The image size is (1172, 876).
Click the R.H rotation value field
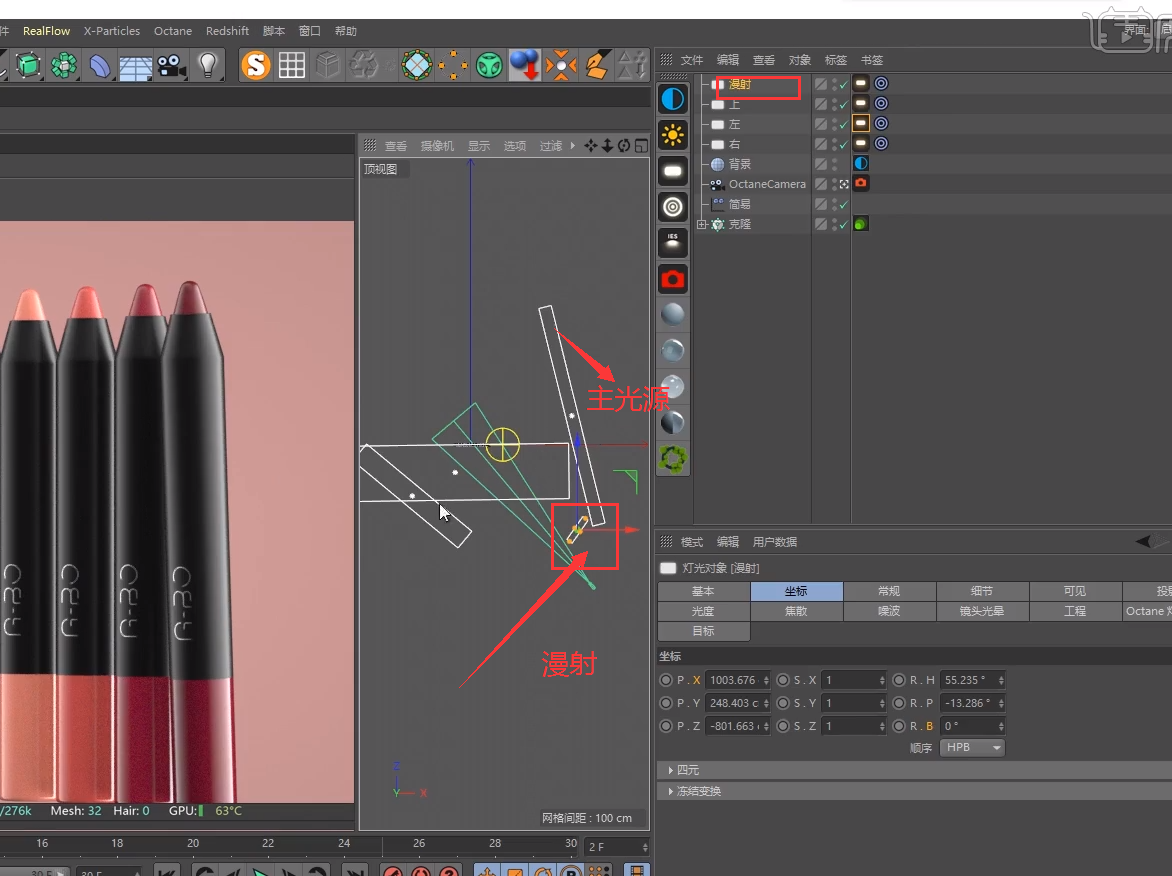coord(967,680)
